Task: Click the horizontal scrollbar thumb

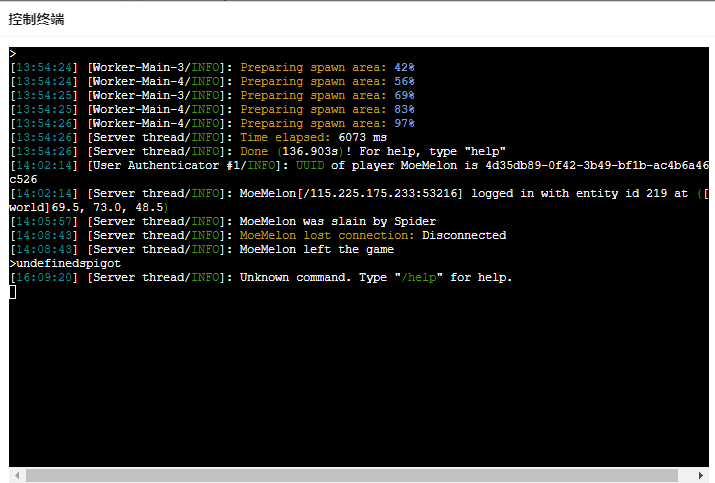Action: click(x=352, y=475)
